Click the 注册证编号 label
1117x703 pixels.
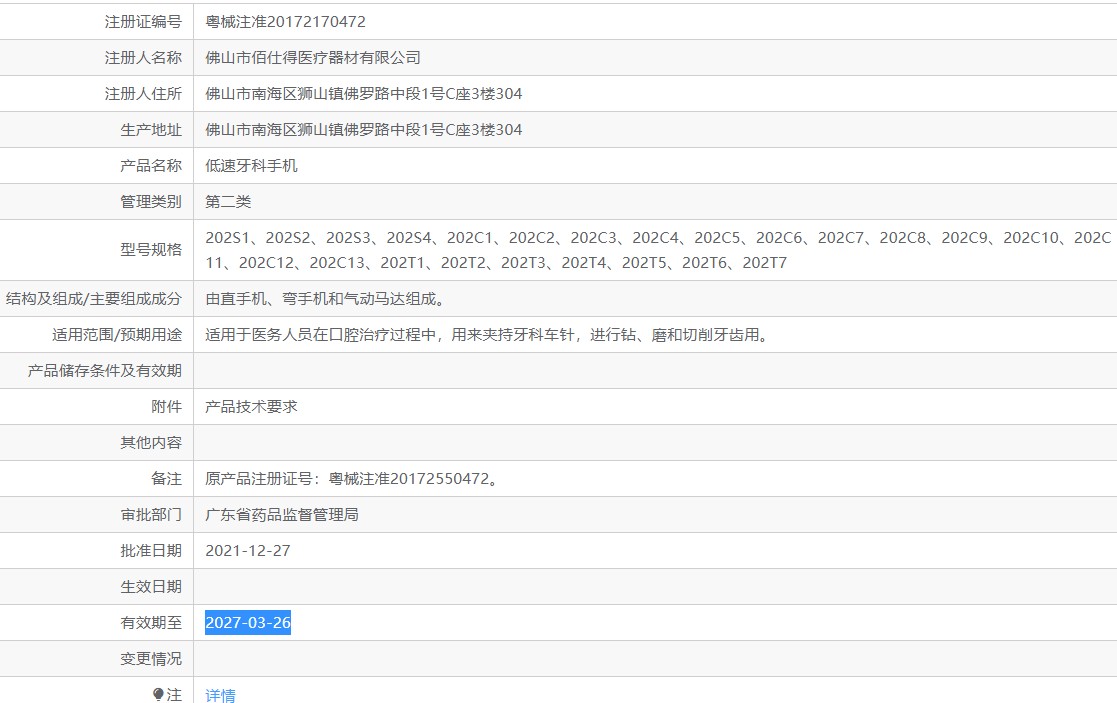tap(143, 22)
